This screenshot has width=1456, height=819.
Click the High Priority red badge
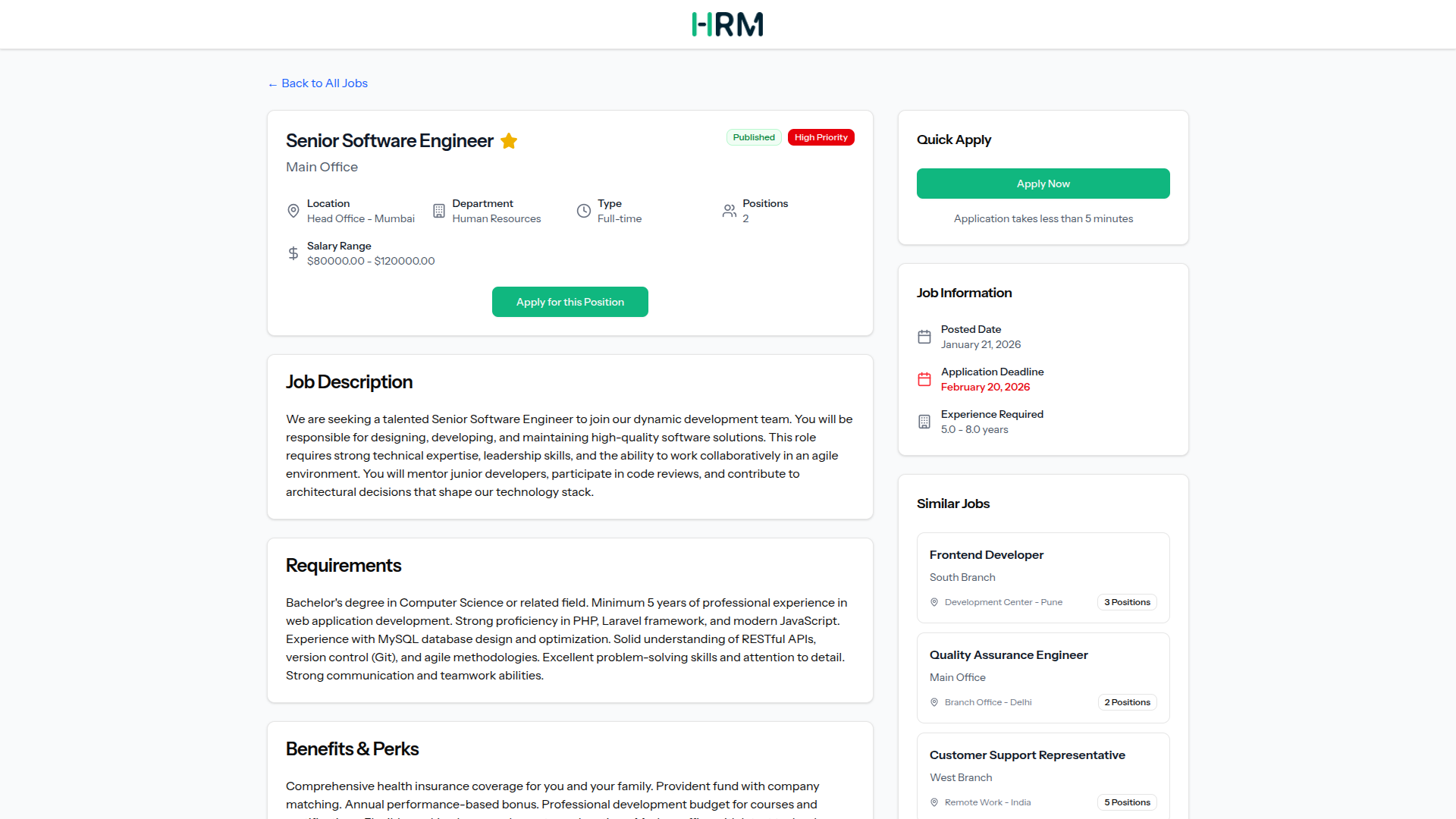821,137
